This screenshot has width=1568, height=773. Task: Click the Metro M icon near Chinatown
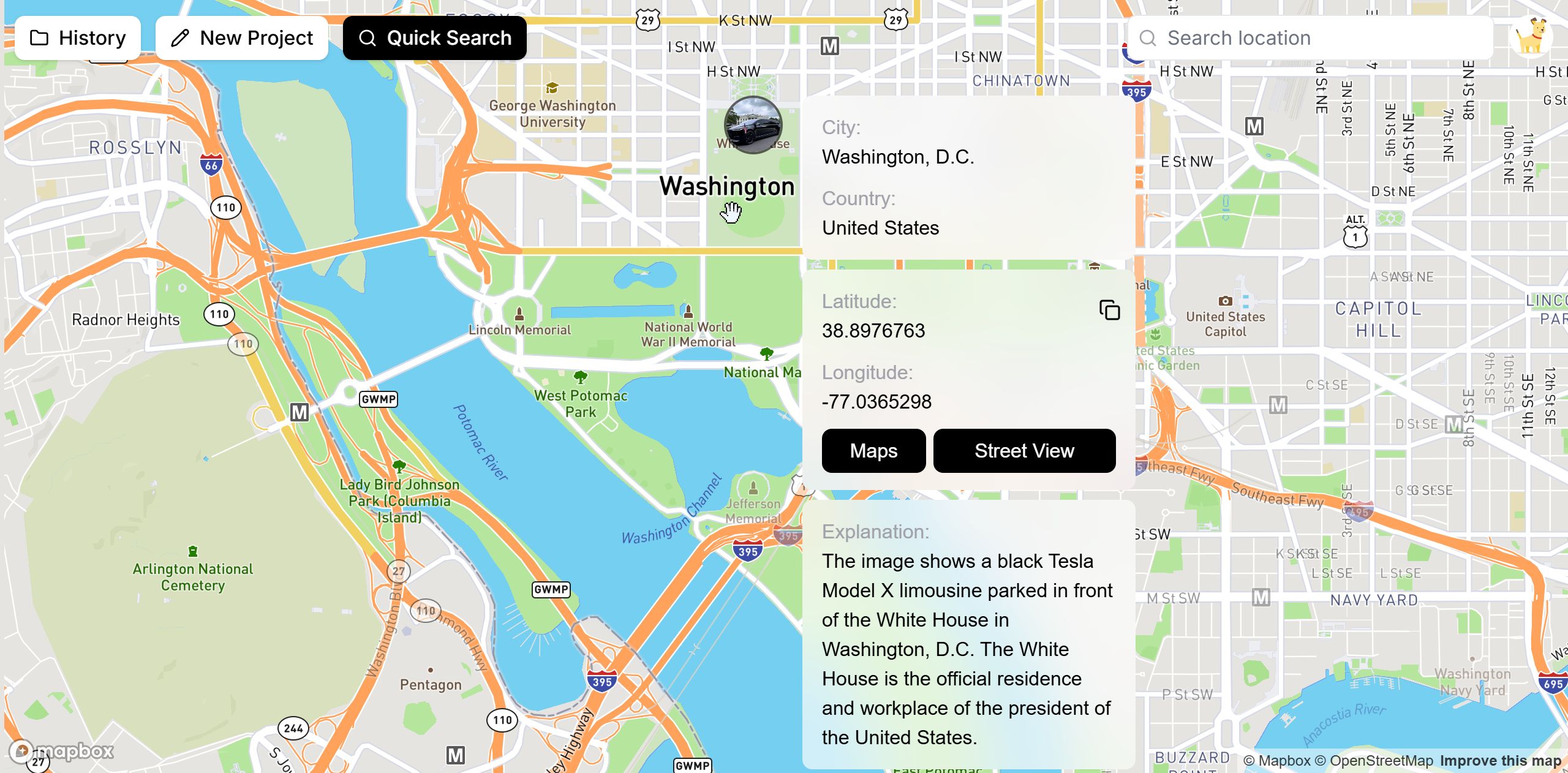[x=830, y=46]
